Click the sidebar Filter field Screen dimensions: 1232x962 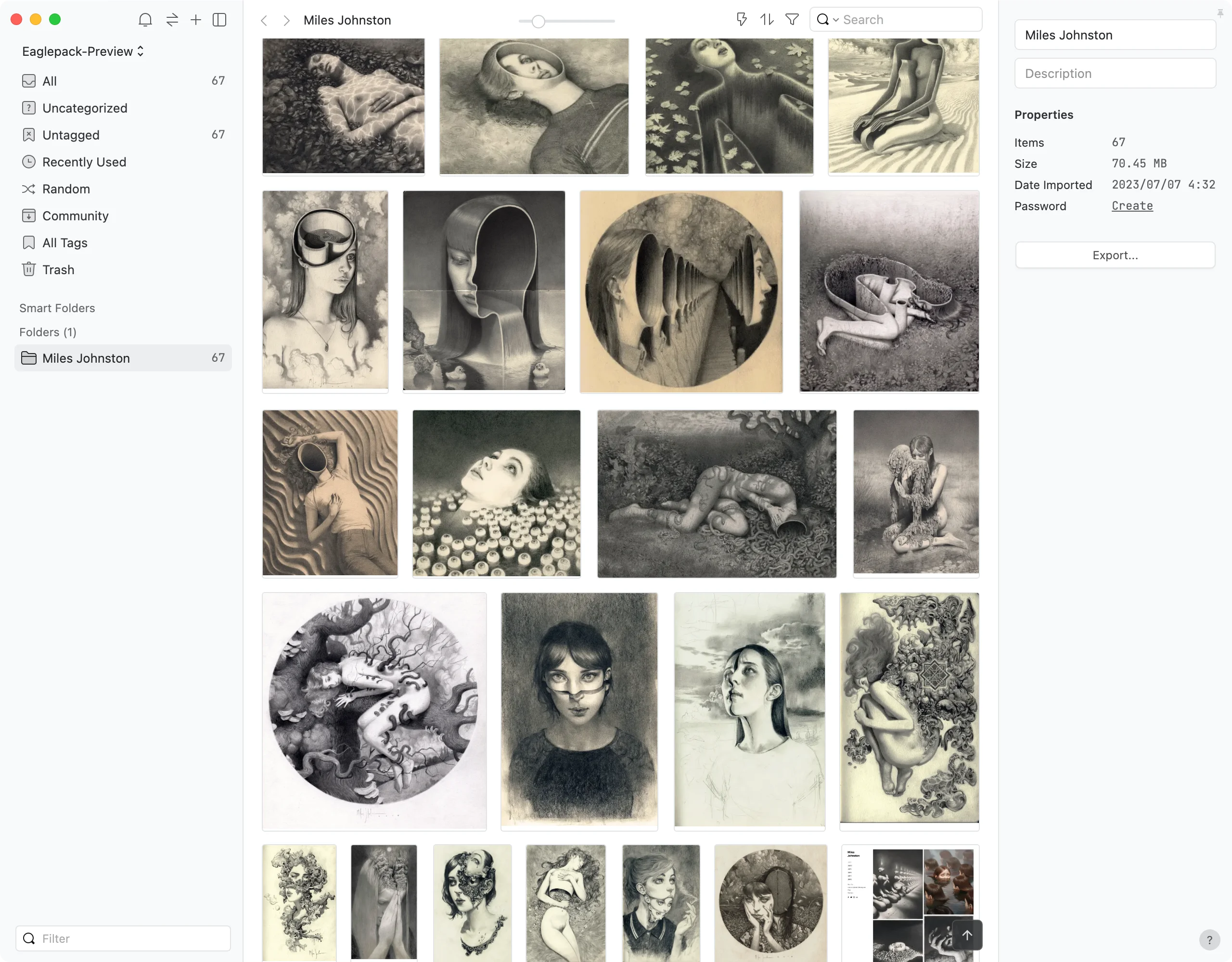tap(123, 938)
